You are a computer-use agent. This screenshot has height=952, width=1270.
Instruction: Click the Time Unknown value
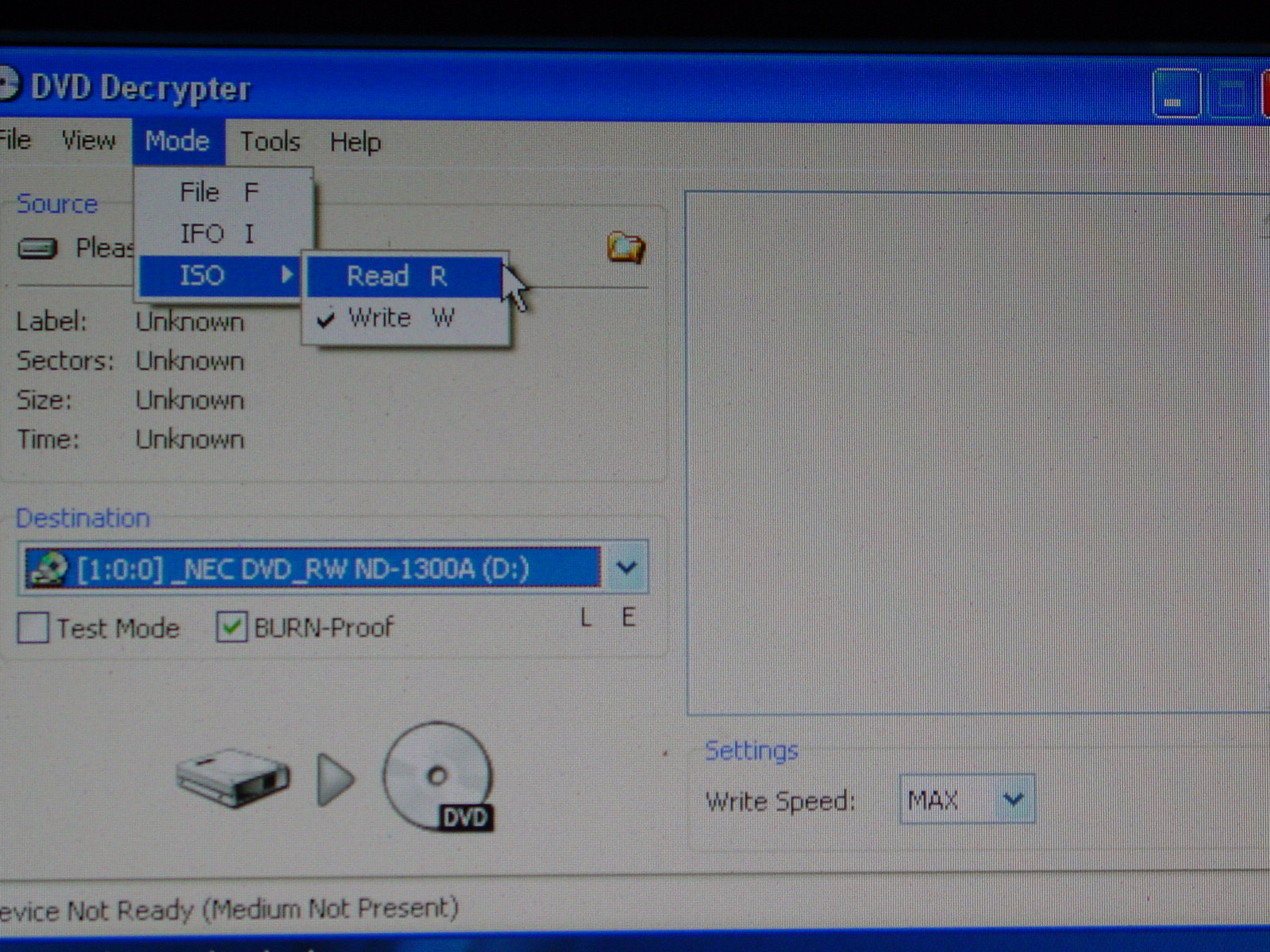tap(190, 440)
